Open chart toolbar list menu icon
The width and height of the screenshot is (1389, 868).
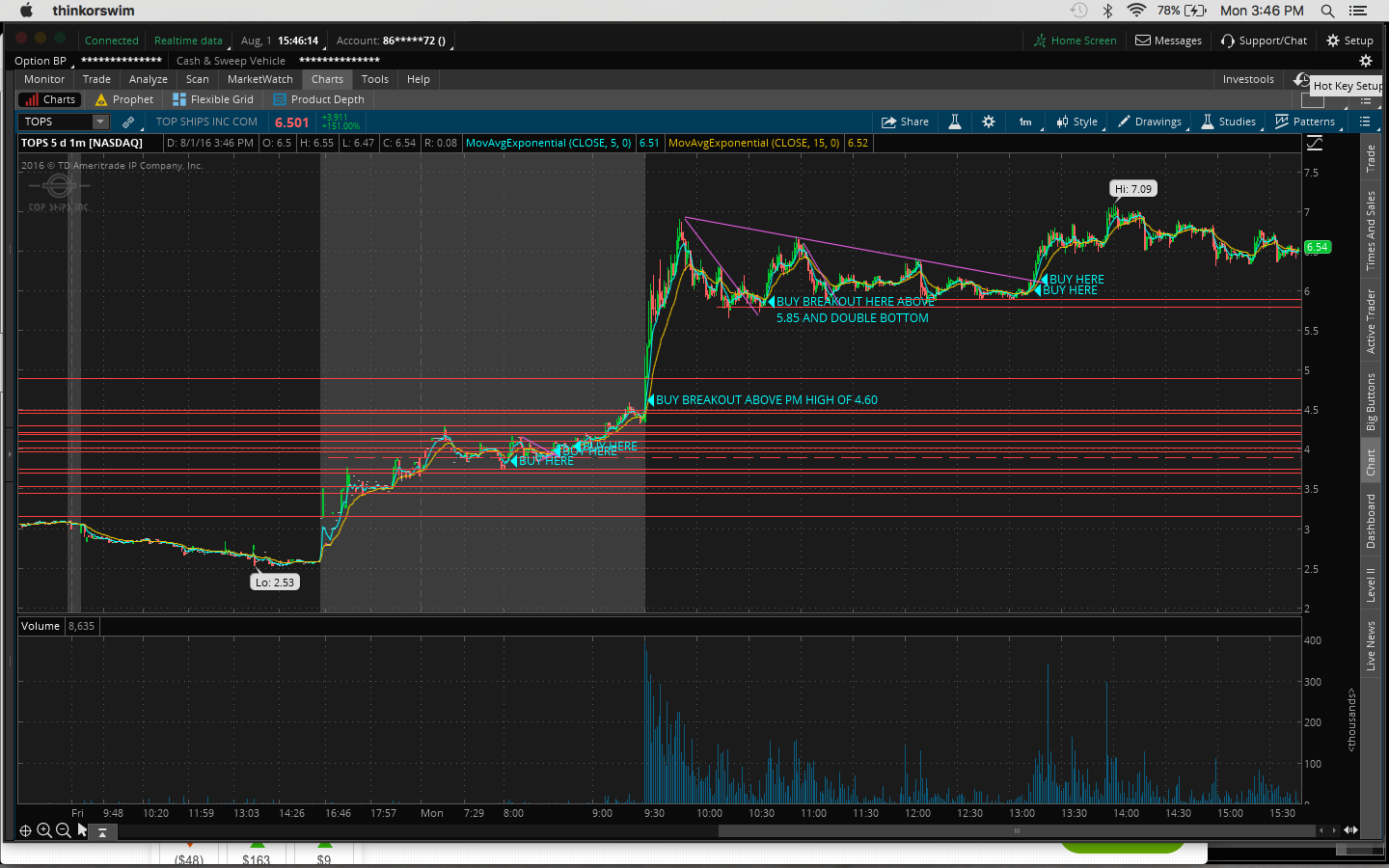[1365, 122]
